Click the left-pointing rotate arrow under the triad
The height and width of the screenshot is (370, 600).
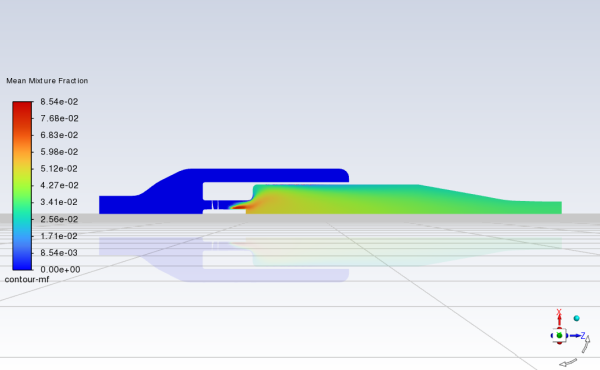pos(568,362)
